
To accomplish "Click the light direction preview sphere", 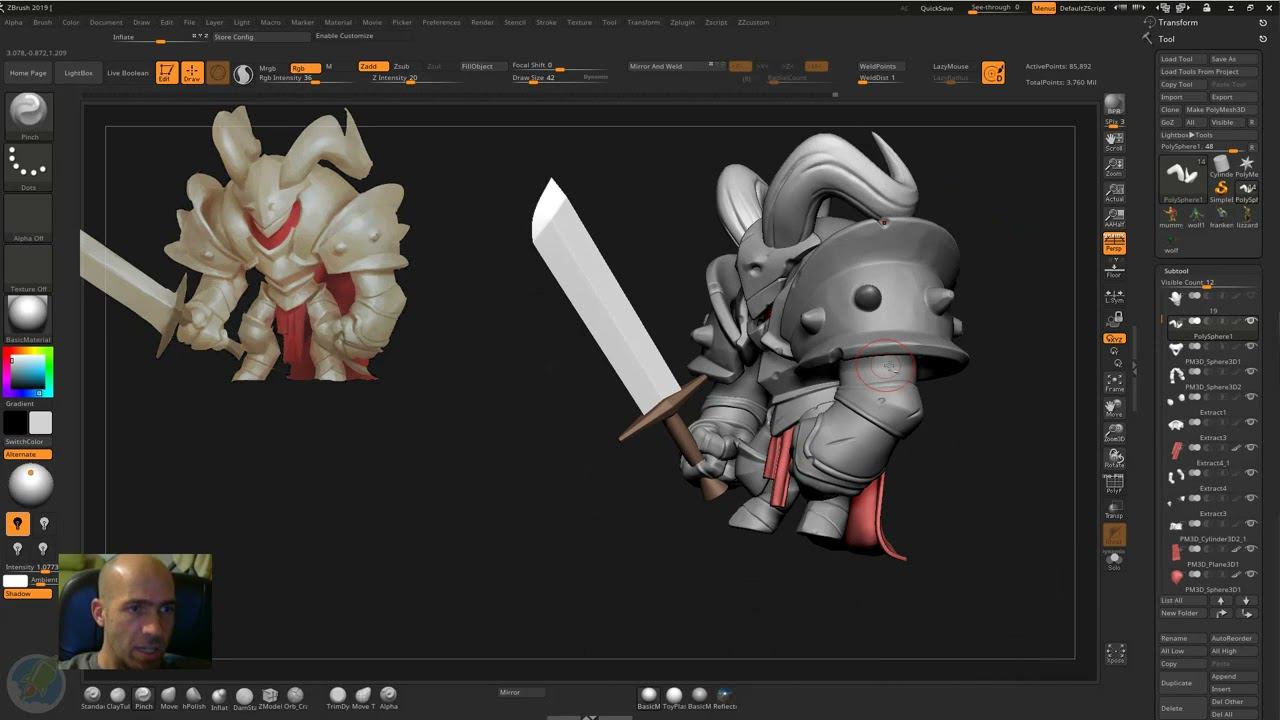I will pos(29,486).
